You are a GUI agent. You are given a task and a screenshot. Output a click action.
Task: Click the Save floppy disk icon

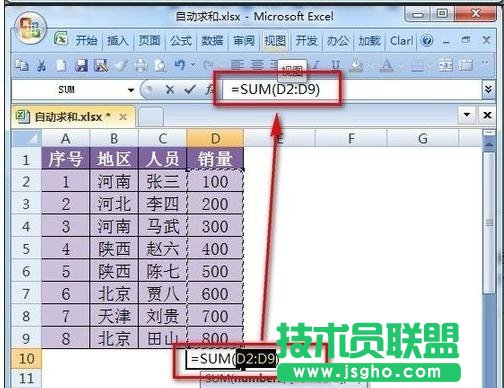tap(81, 65)
